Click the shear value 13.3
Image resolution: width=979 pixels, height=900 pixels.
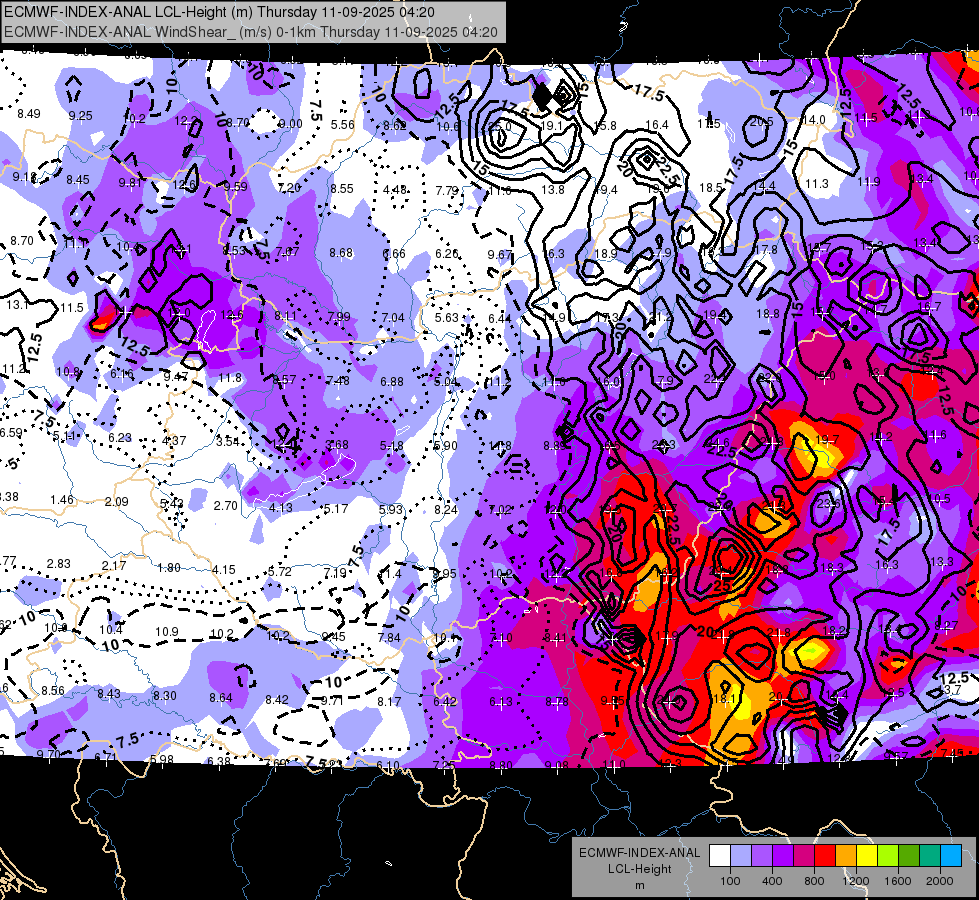click(942, 561)
